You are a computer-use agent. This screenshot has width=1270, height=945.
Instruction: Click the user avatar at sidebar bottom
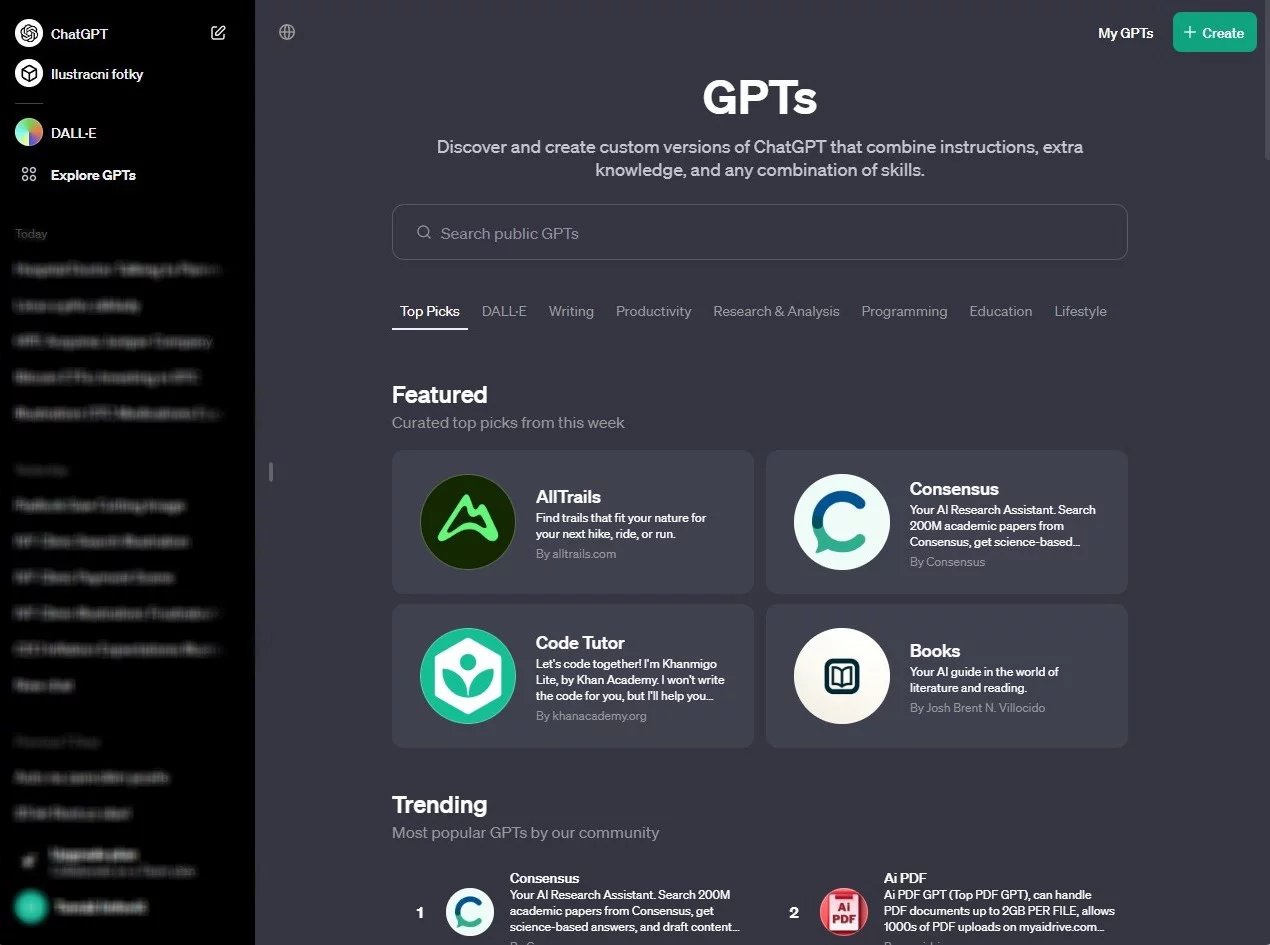click(x=30, y=907)
